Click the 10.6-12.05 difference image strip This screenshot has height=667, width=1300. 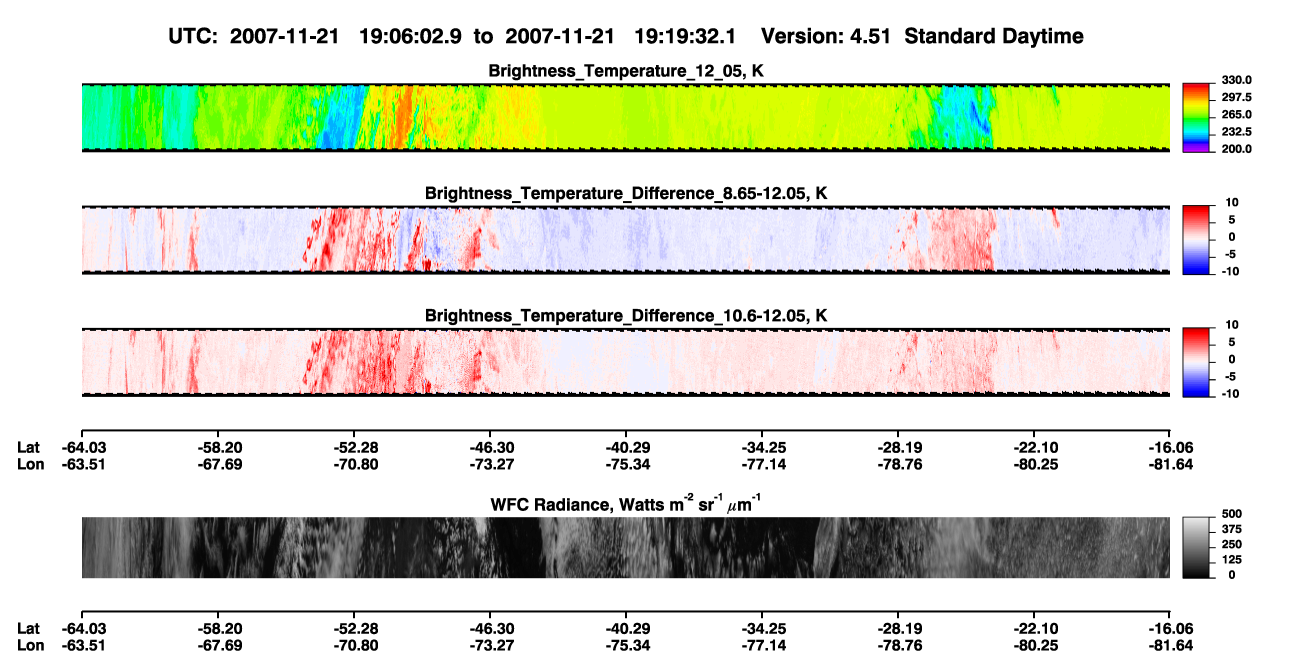coord(626,362)
